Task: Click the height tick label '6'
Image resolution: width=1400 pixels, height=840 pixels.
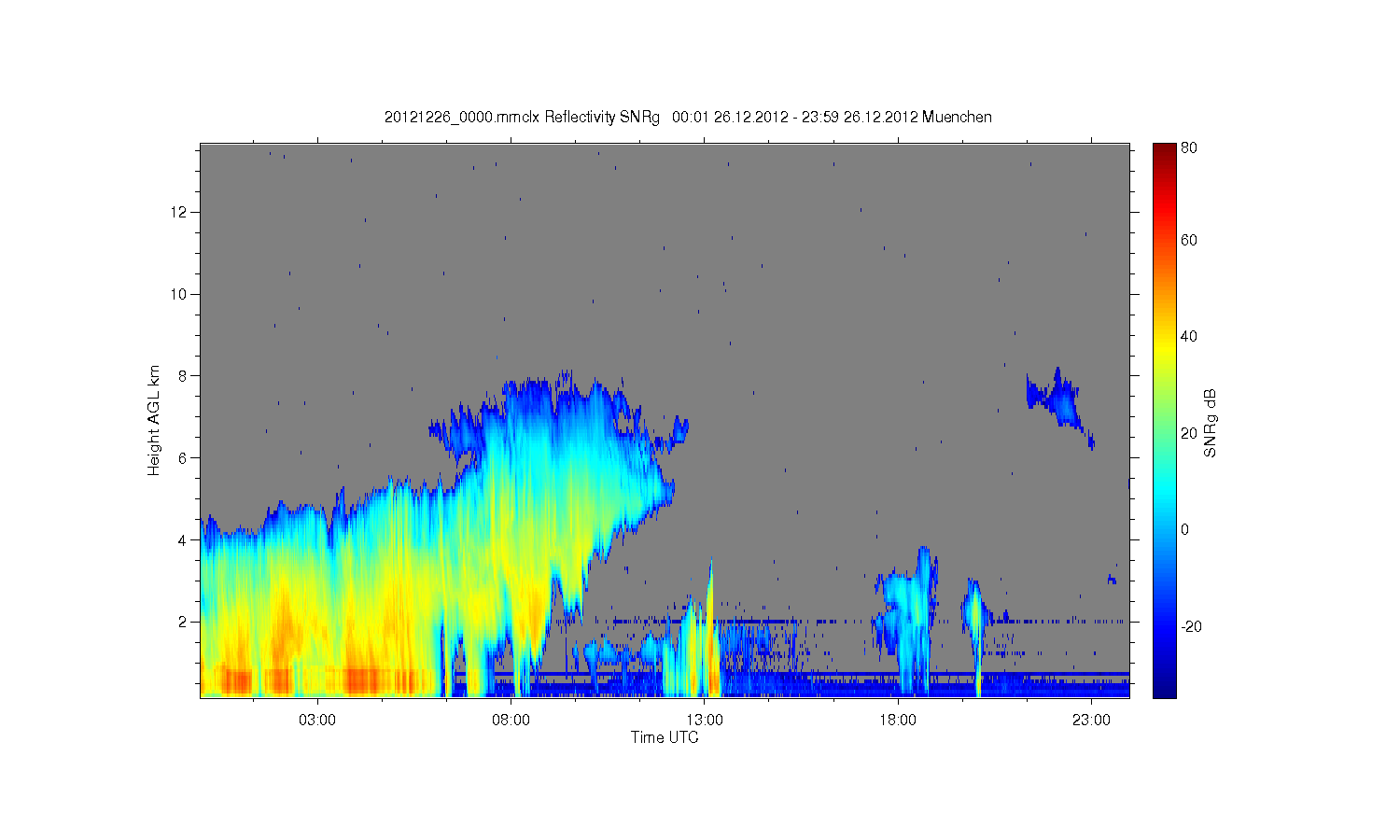Action: [184, 457]
